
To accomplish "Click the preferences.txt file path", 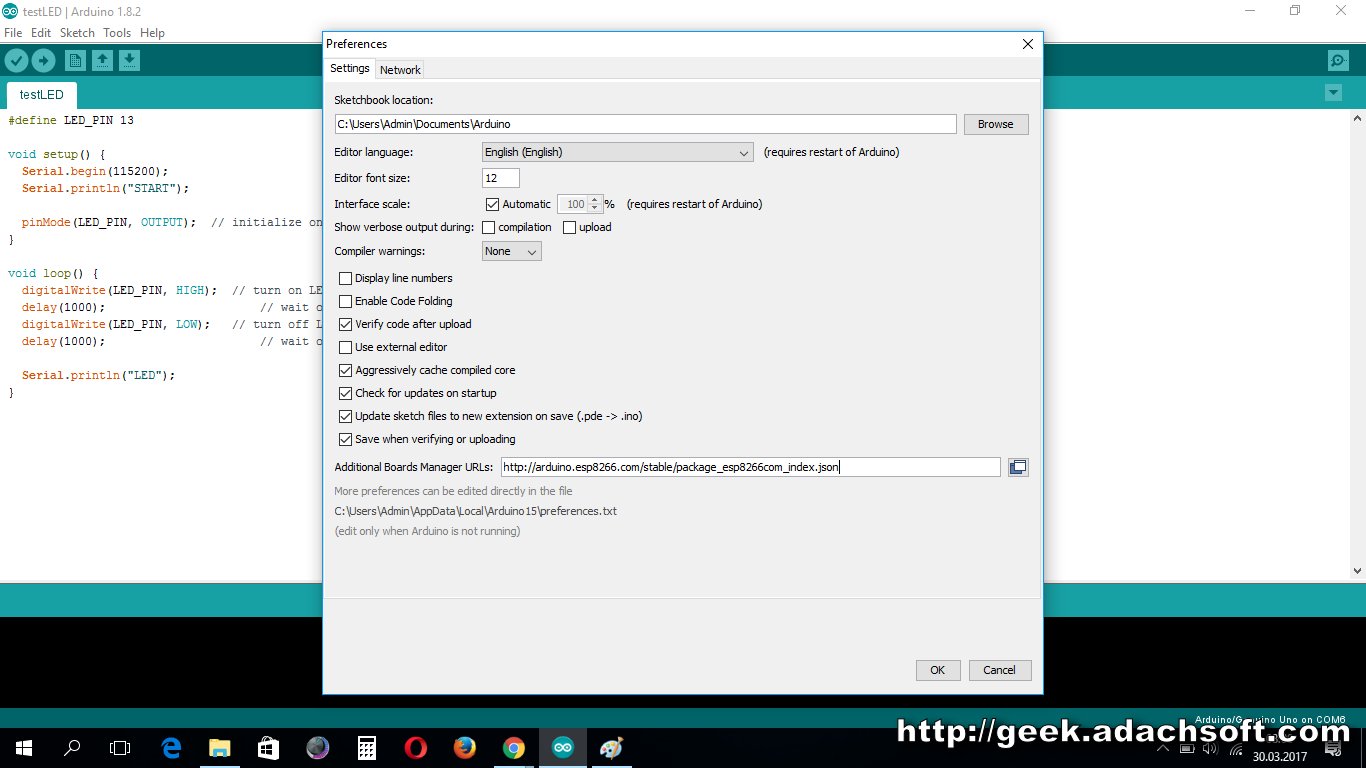I will (476, 511).
